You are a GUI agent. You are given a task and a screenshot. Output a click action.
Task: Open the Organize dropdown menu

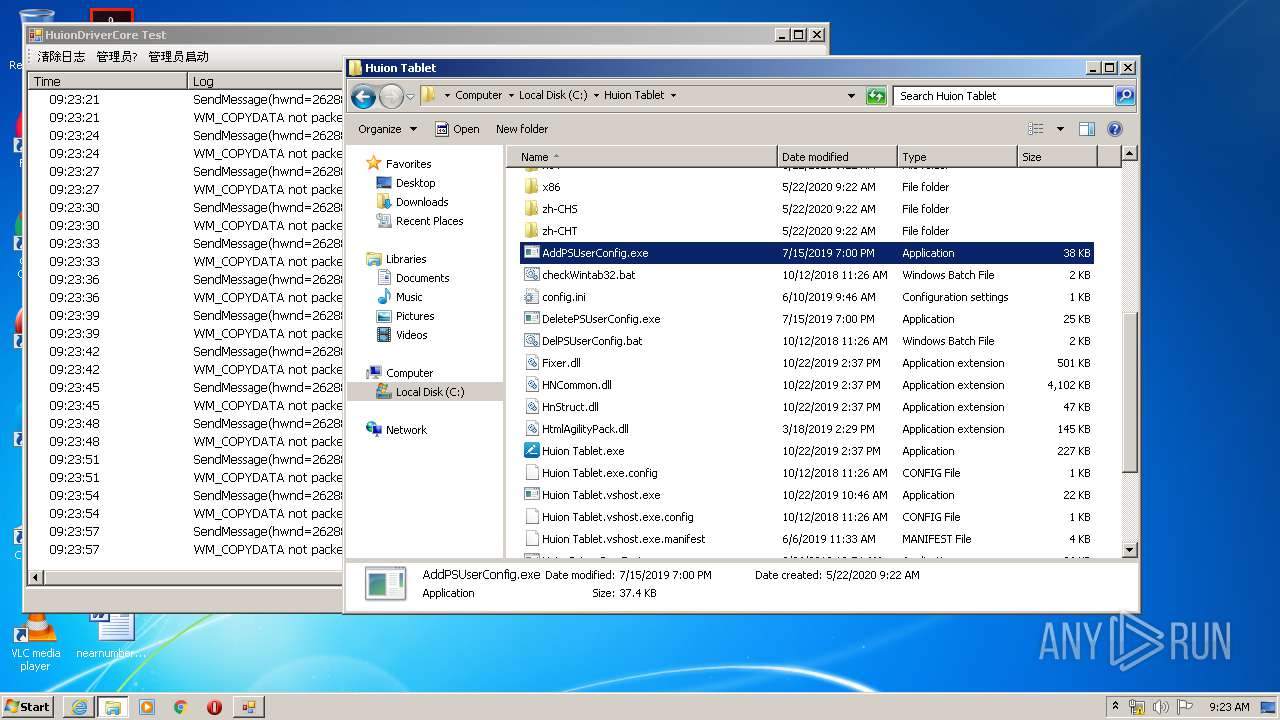[387, 129]
